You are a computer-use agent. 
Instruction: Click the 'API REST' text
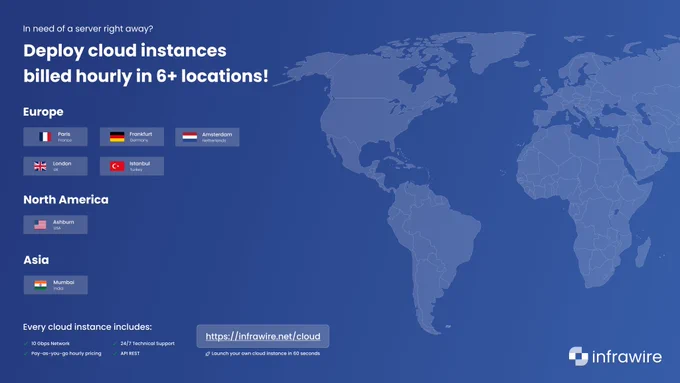coord(130,354)
